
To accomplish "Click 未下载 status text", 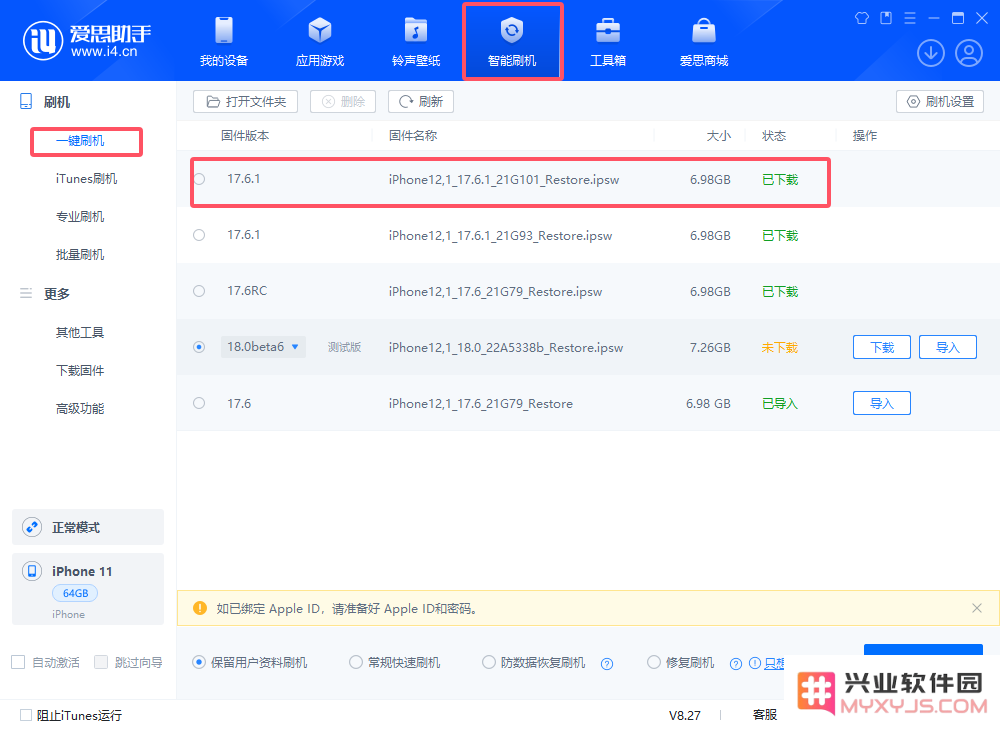I will click(x=780, y=347).
